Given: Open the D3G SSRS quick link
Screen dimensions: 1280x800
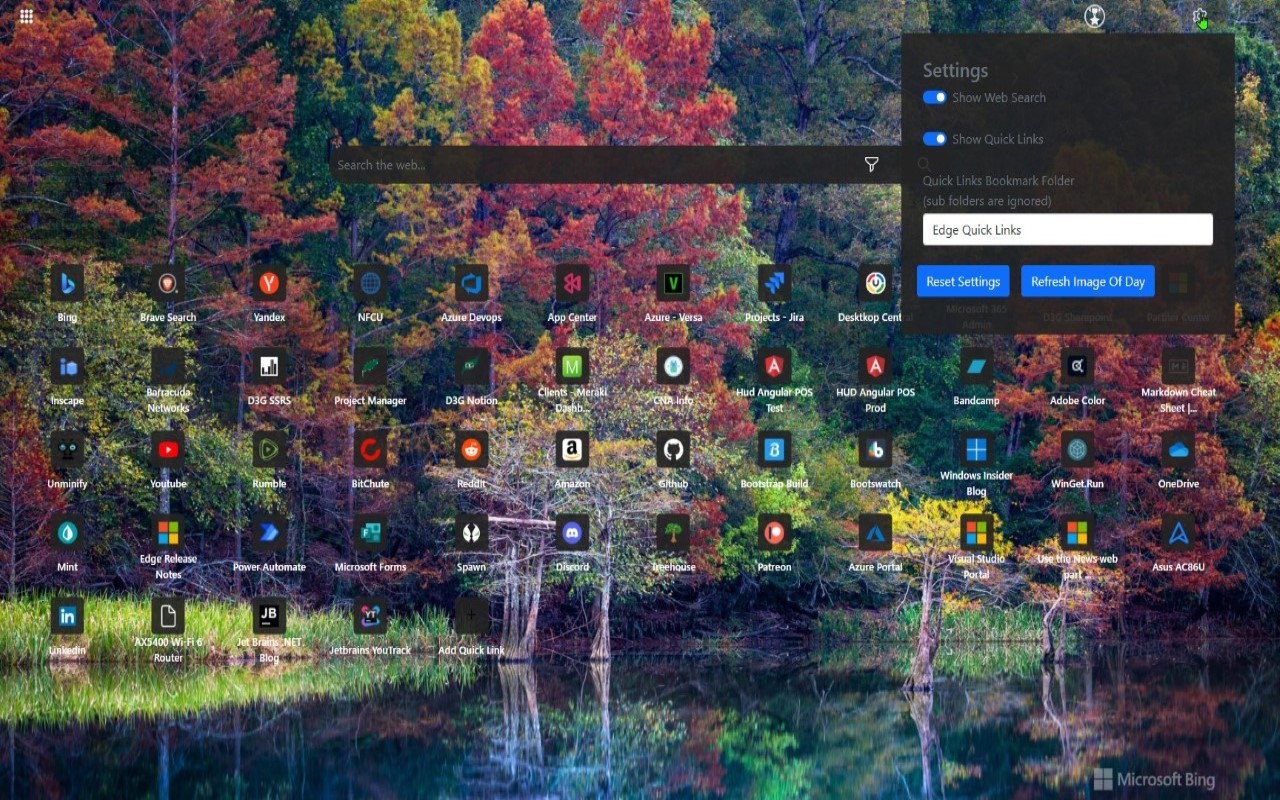Looking at the screenshot, I should click(269, 366).
